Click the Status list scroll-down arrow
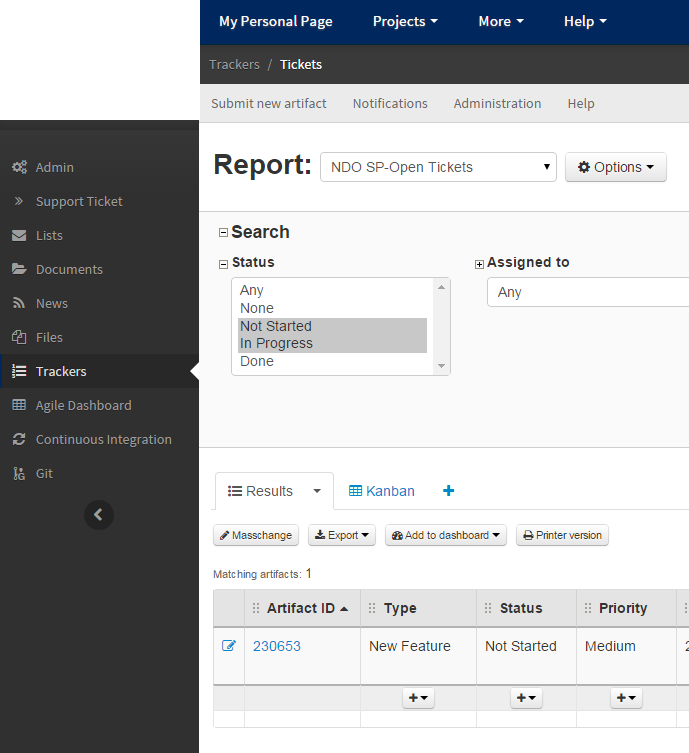Viewport: 689px width, 753px height. tap(441, 366)
